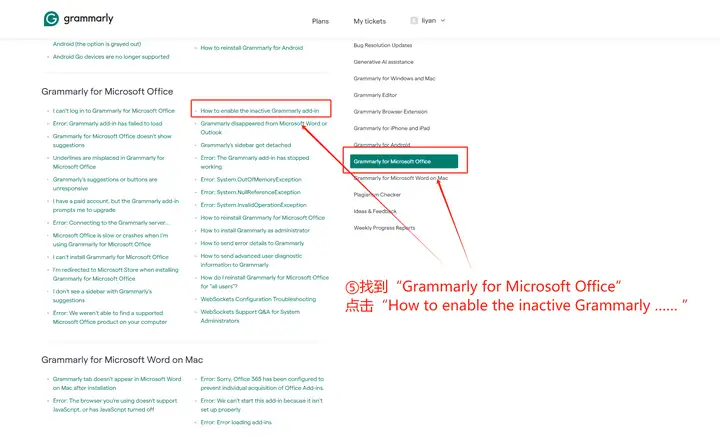
Task: Expand the liyan account dropdown arrow
Action: [x=443, y=21]
